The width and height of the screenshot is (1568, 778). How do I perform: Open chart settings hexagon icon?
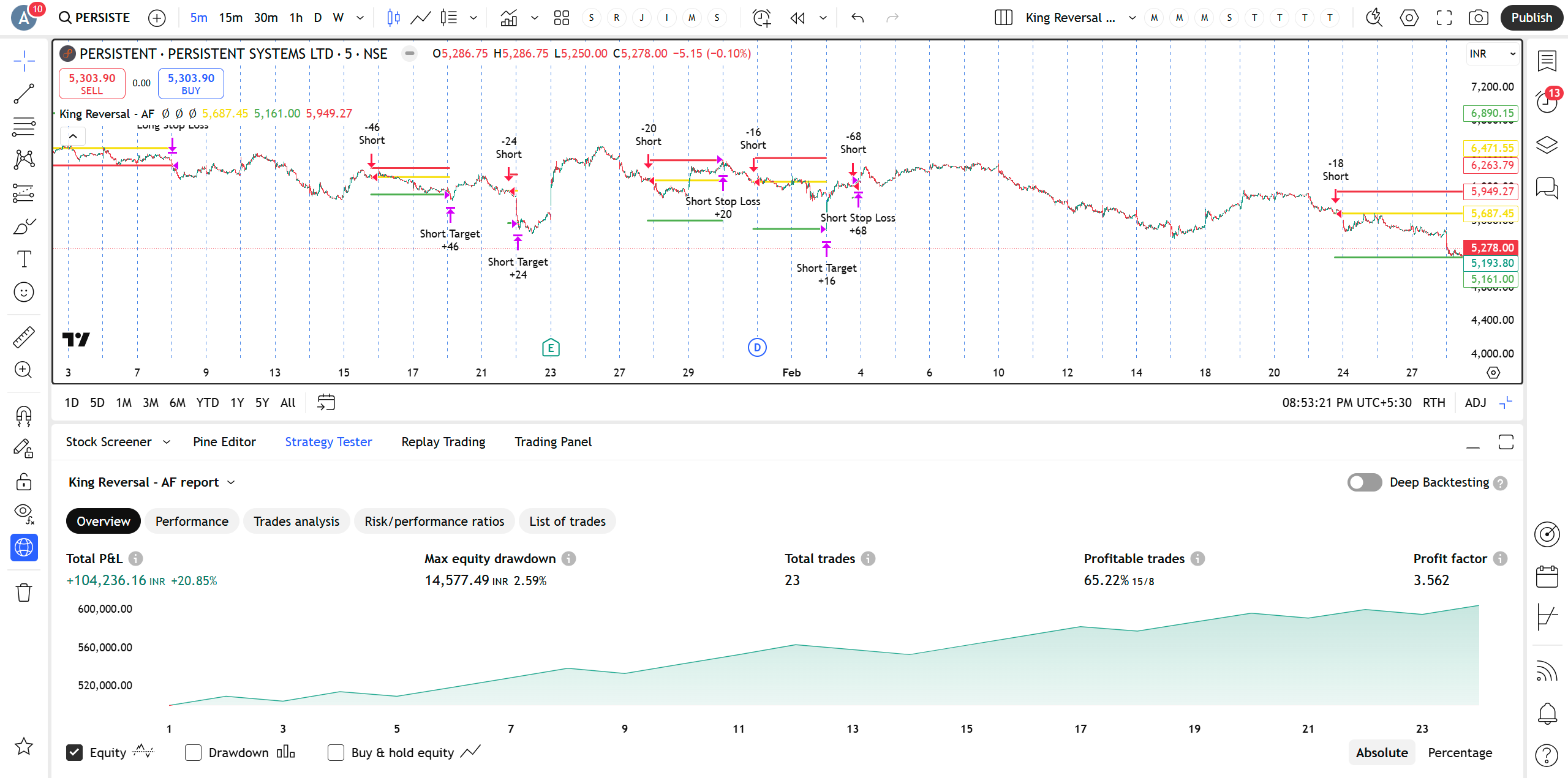1409,18
